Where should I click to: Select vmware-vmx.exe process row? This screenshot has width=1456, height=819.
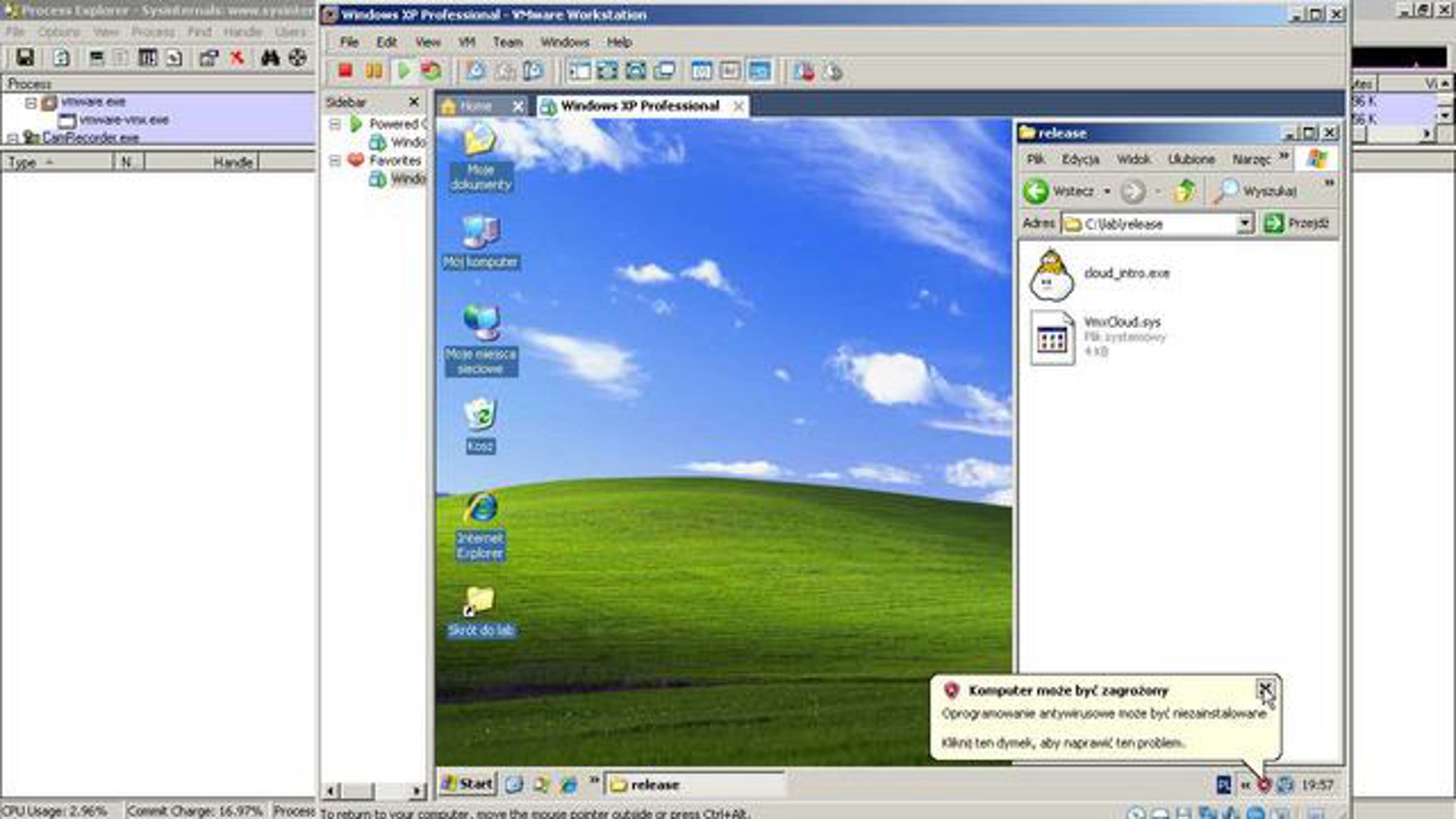point(124,120)
